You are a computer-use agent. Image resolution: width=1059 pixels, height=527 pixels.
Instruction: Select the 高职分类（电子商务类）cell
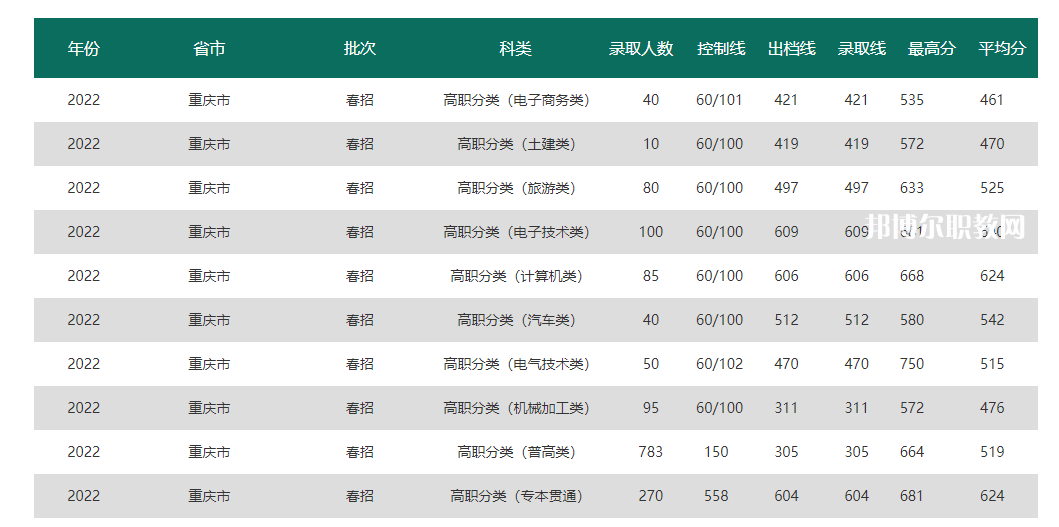[x=516, y=100]
